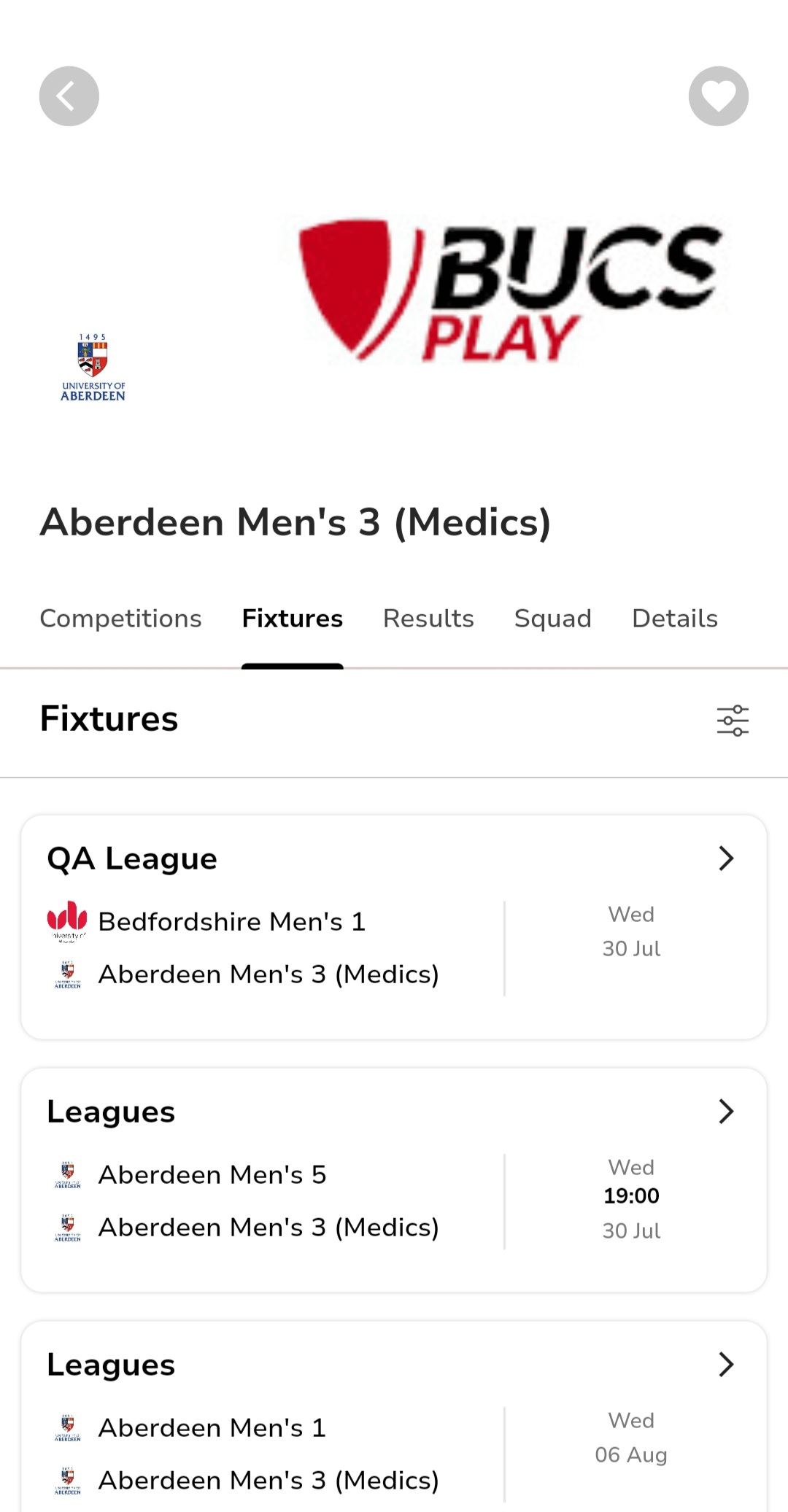
Task: Expand the 06 Aug Leagues fixture chevron
Action: (x=725, y=1365)
